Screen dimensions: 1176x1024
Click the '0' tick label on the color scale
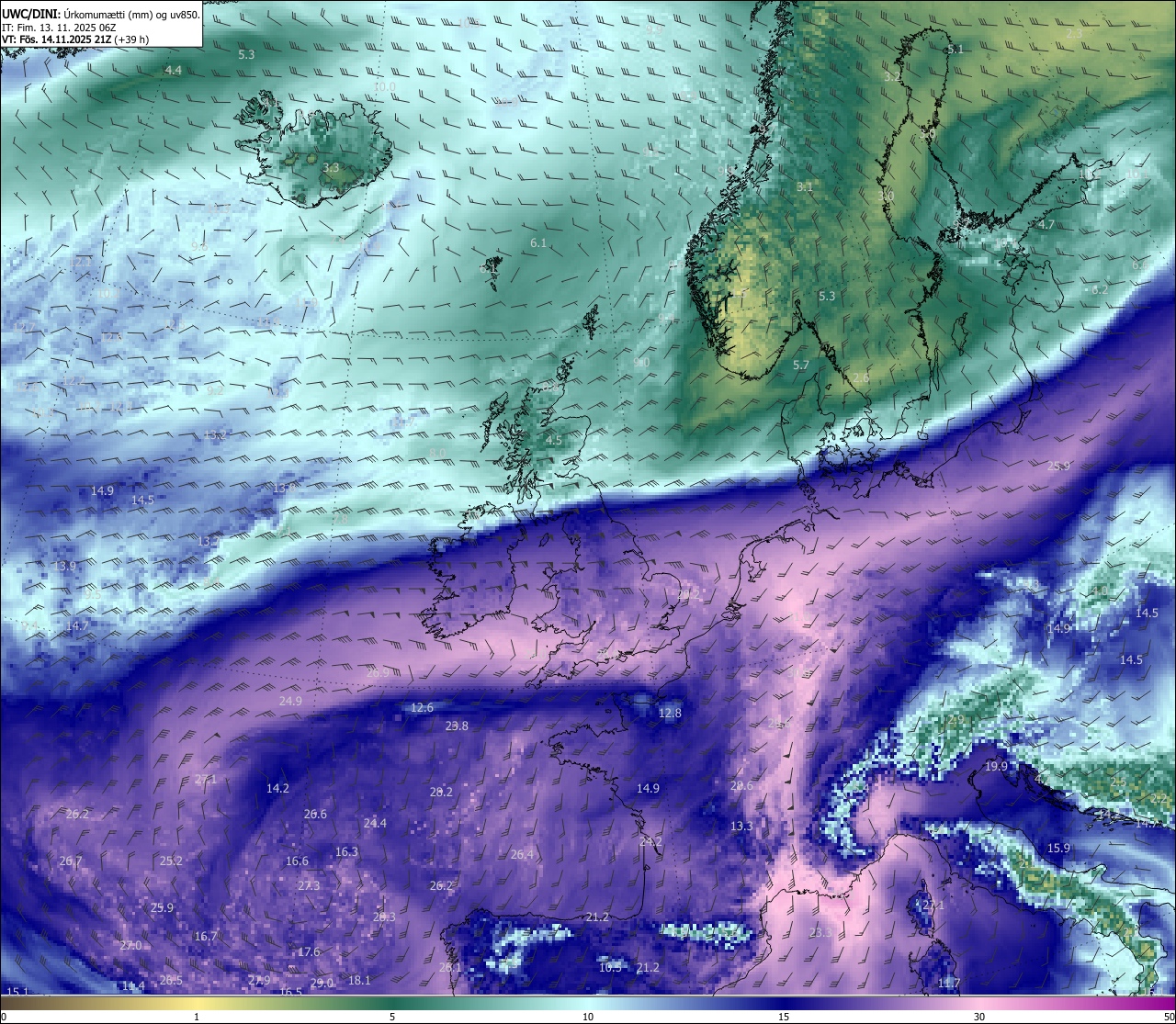[4, 1017]
